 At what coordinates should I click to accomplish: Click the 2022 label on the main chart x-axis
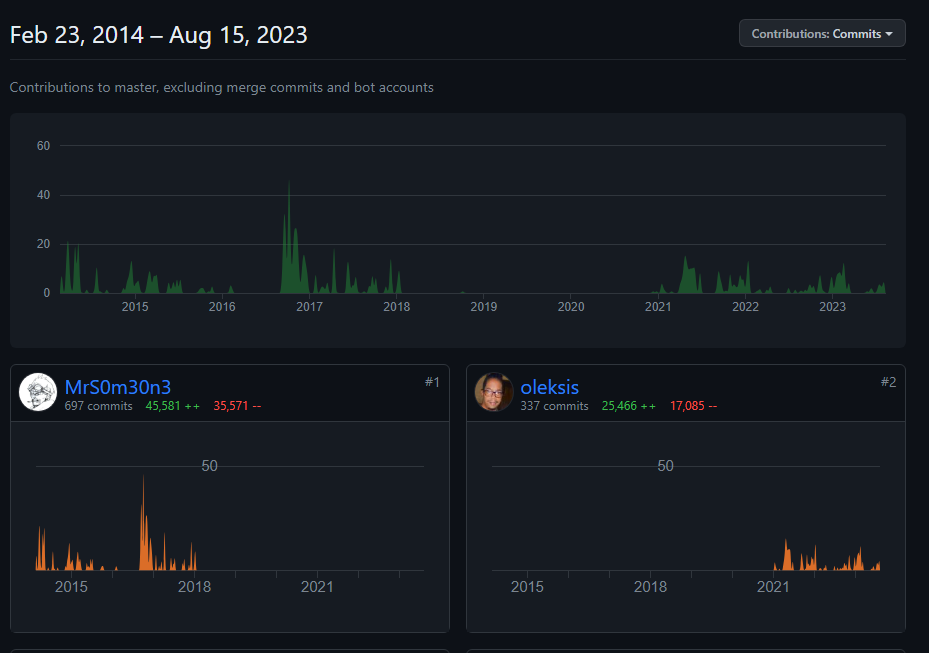tap(745, 307)
